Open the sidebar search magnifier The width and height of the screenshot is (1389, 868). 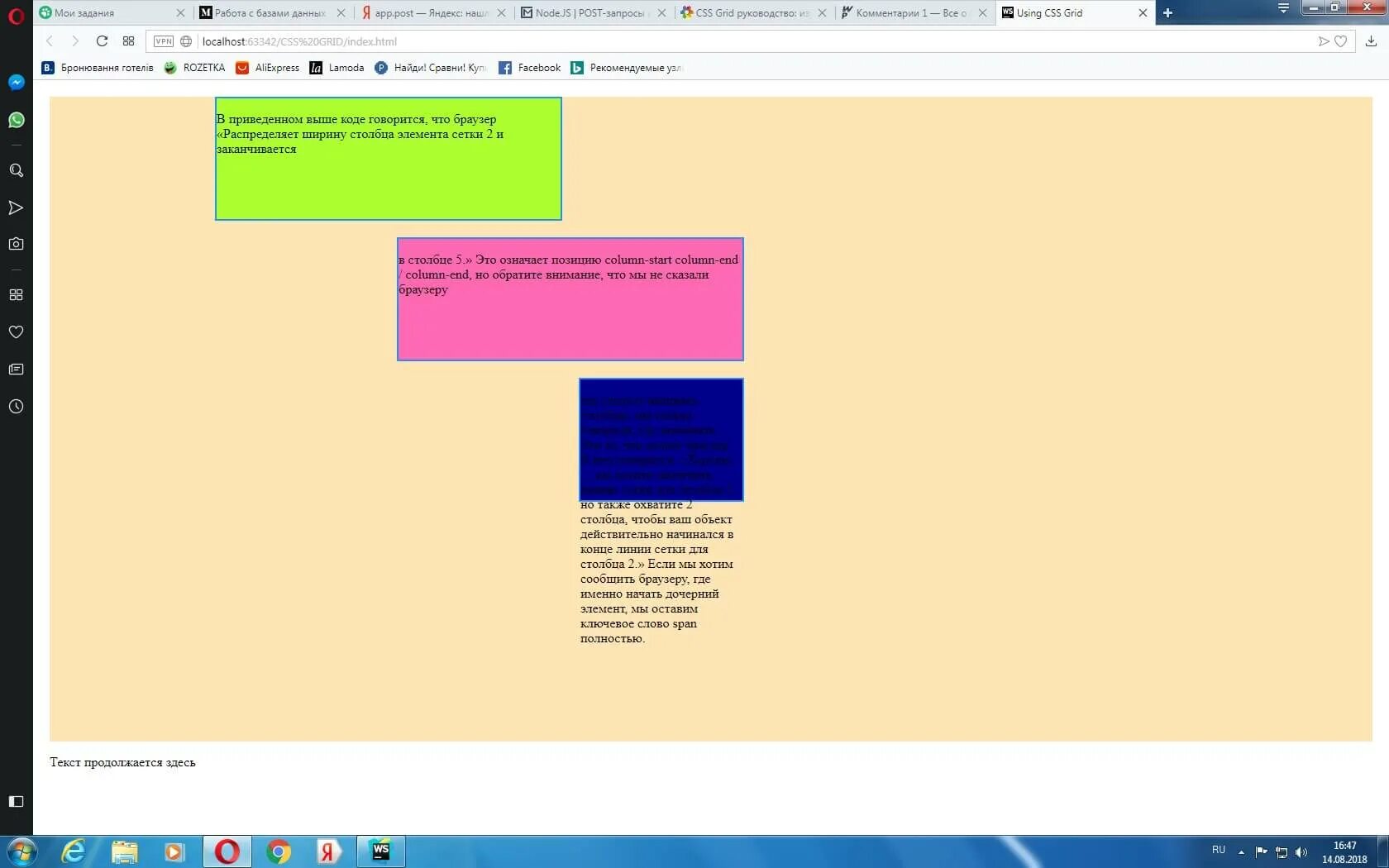16,170
